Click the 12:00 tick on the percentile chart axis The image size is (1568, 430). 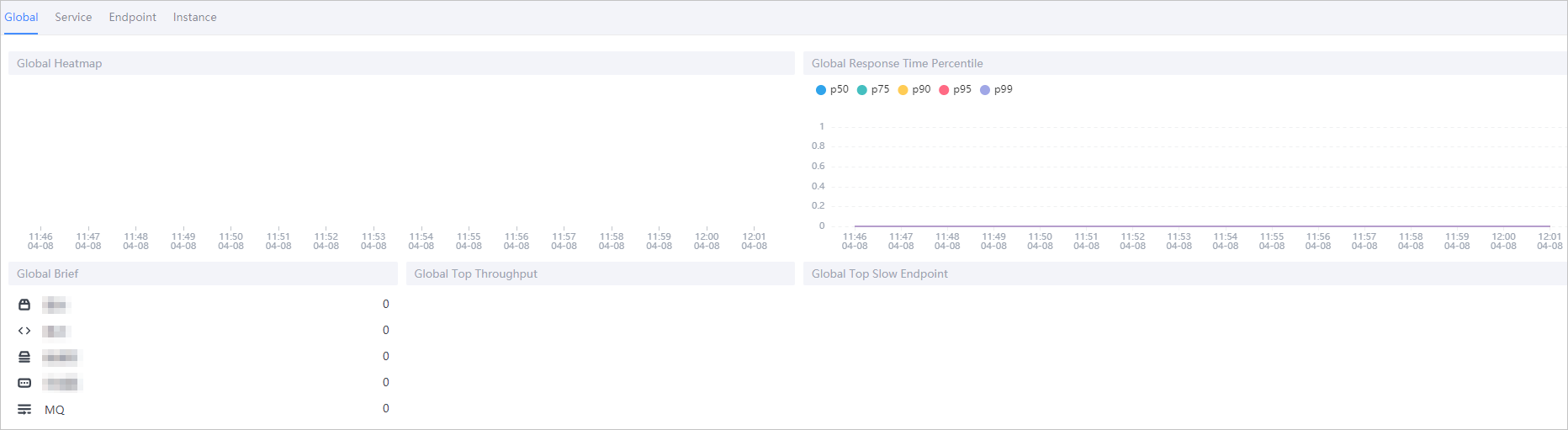[1503, 241]
